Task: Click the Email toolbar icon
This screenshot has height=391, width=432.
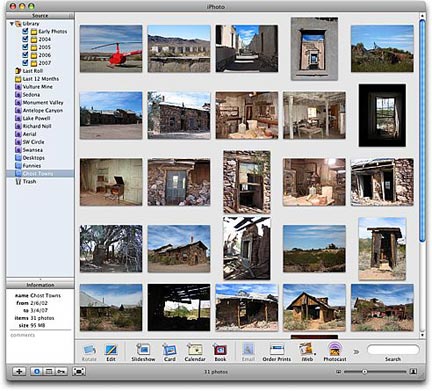Action: pos(248,353)
